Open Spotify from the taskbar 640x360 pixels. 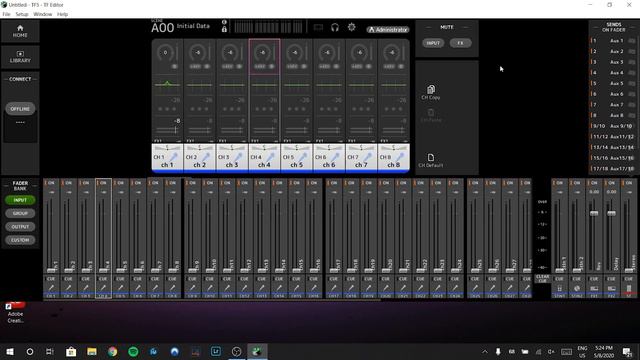tap(133, 351)
